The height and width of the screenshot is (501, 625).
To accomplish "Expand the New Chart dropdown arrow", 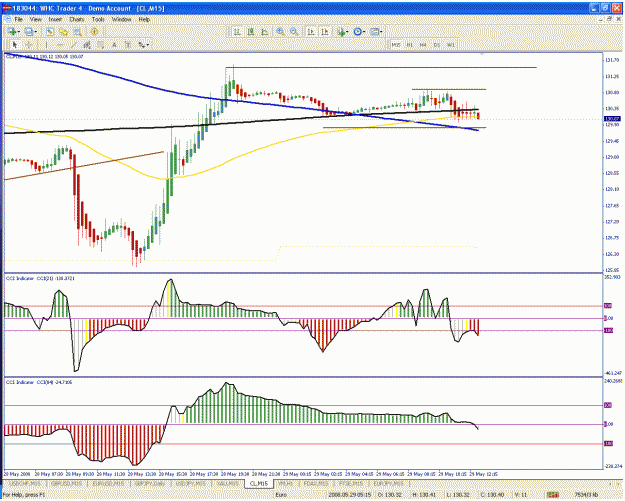I will [x=19, y=31].
